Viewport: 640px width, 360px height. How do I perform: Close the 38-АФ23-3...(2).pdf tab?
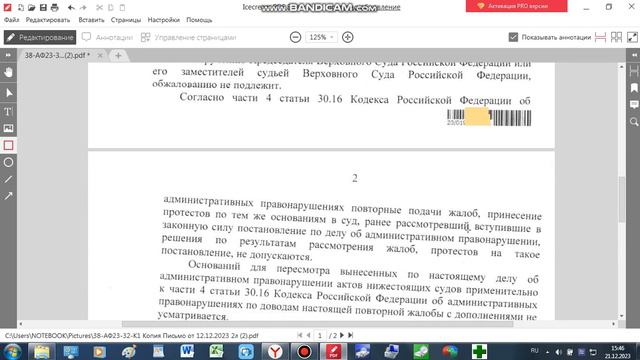(100, 55)
